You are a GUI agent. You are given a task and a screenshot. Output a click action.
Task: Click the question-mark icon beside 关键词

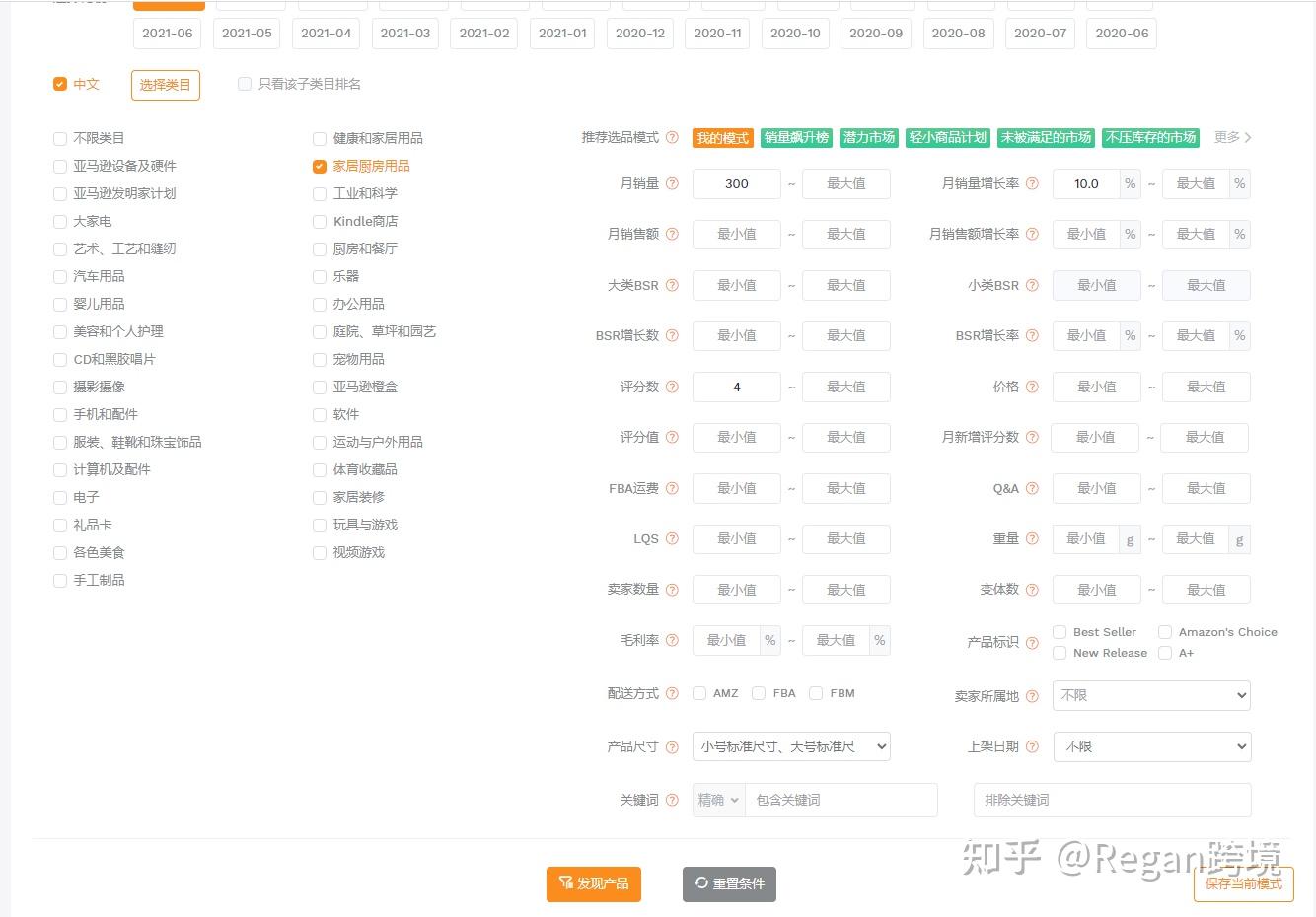(672, 800)
